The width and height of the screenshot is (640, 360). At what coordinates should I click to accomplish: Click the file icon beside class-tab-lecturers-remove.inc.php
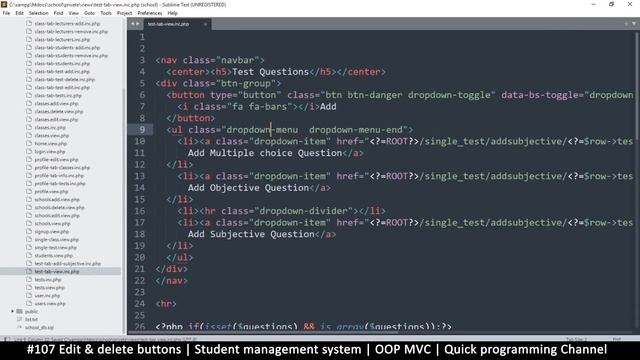[x=29, y=31]
